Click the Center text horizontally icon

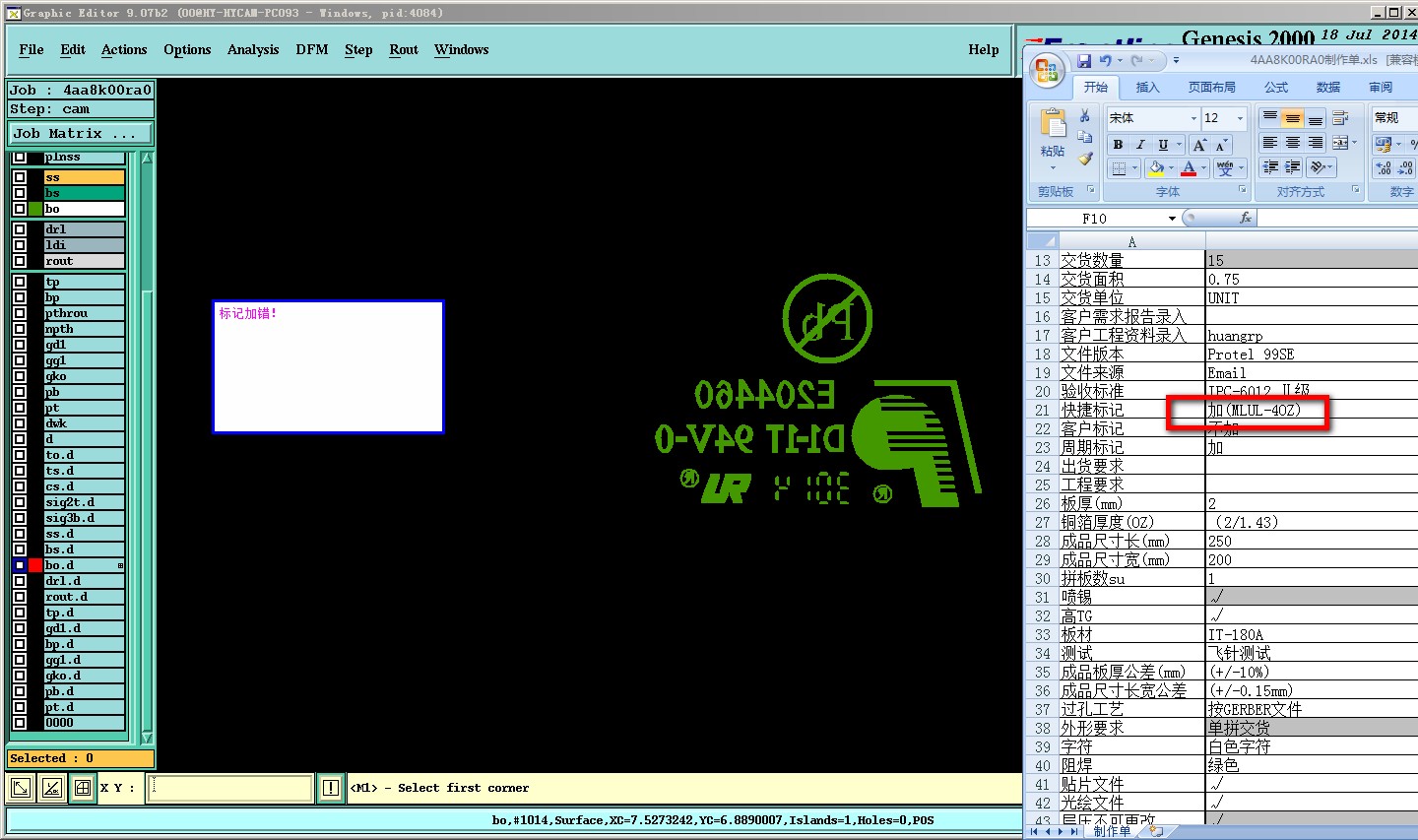[1293, 144]
